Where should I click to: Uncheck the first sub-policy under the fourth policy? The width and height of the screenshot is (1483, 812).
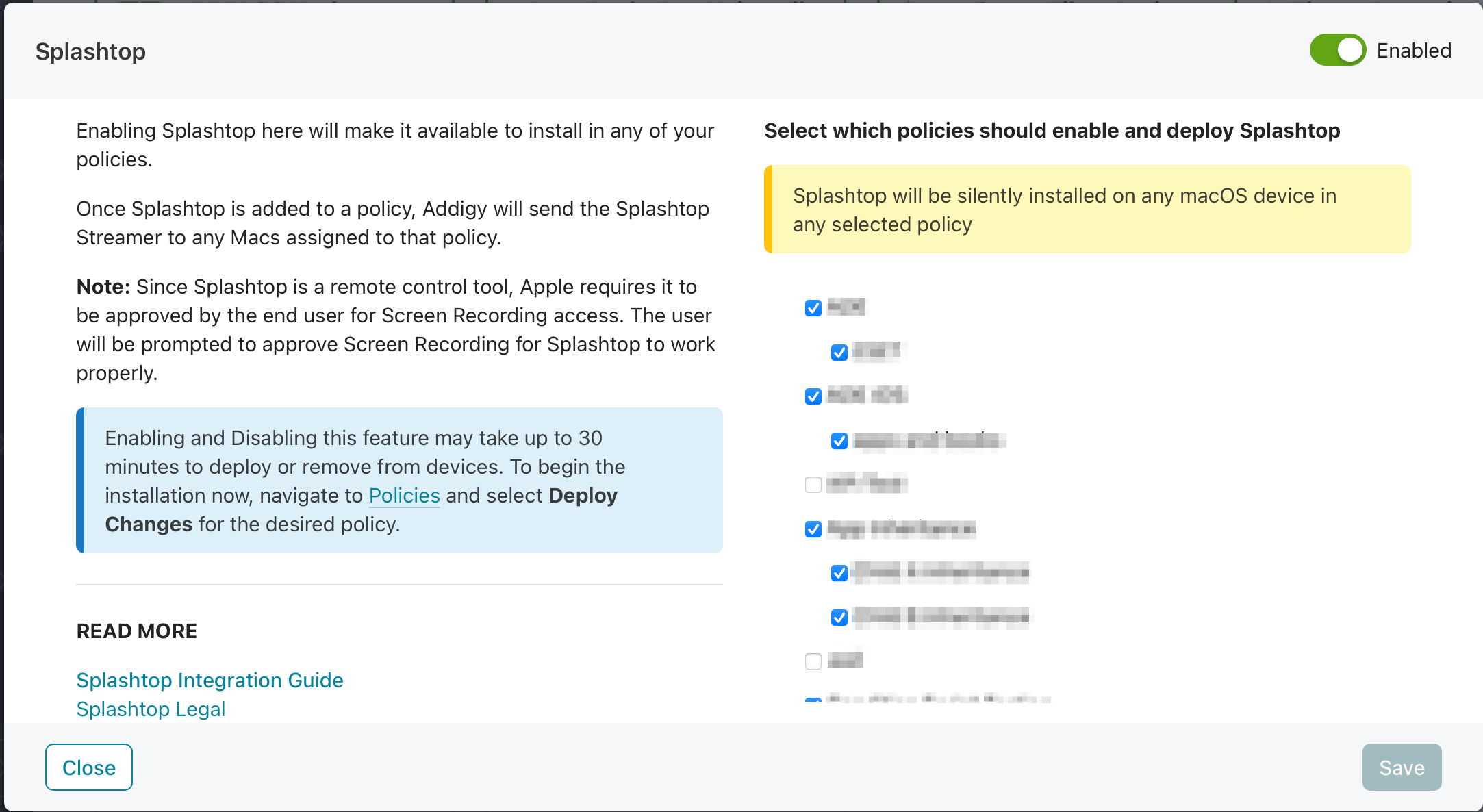[x=838, y=573]
